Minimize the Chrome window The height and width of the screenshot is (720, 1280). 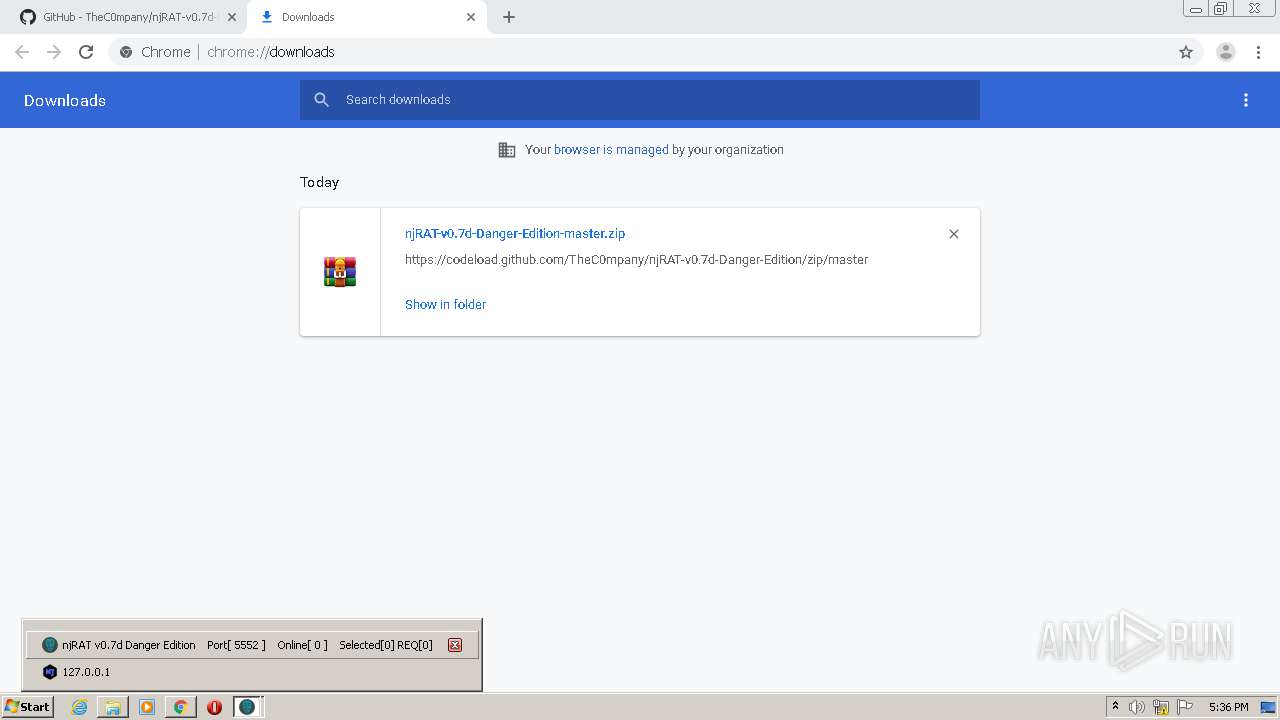pos(1196,9)
